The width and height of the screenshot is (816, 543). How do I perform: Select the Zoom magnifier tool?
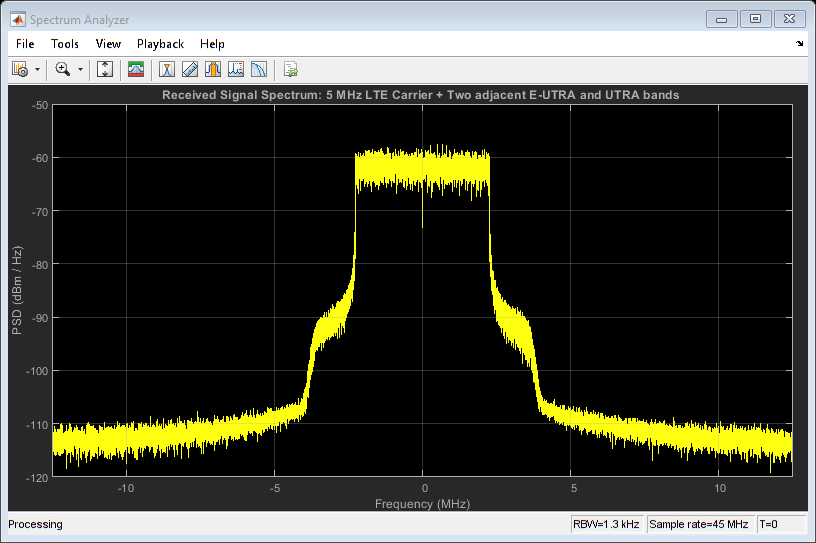[x=62, y=69]
